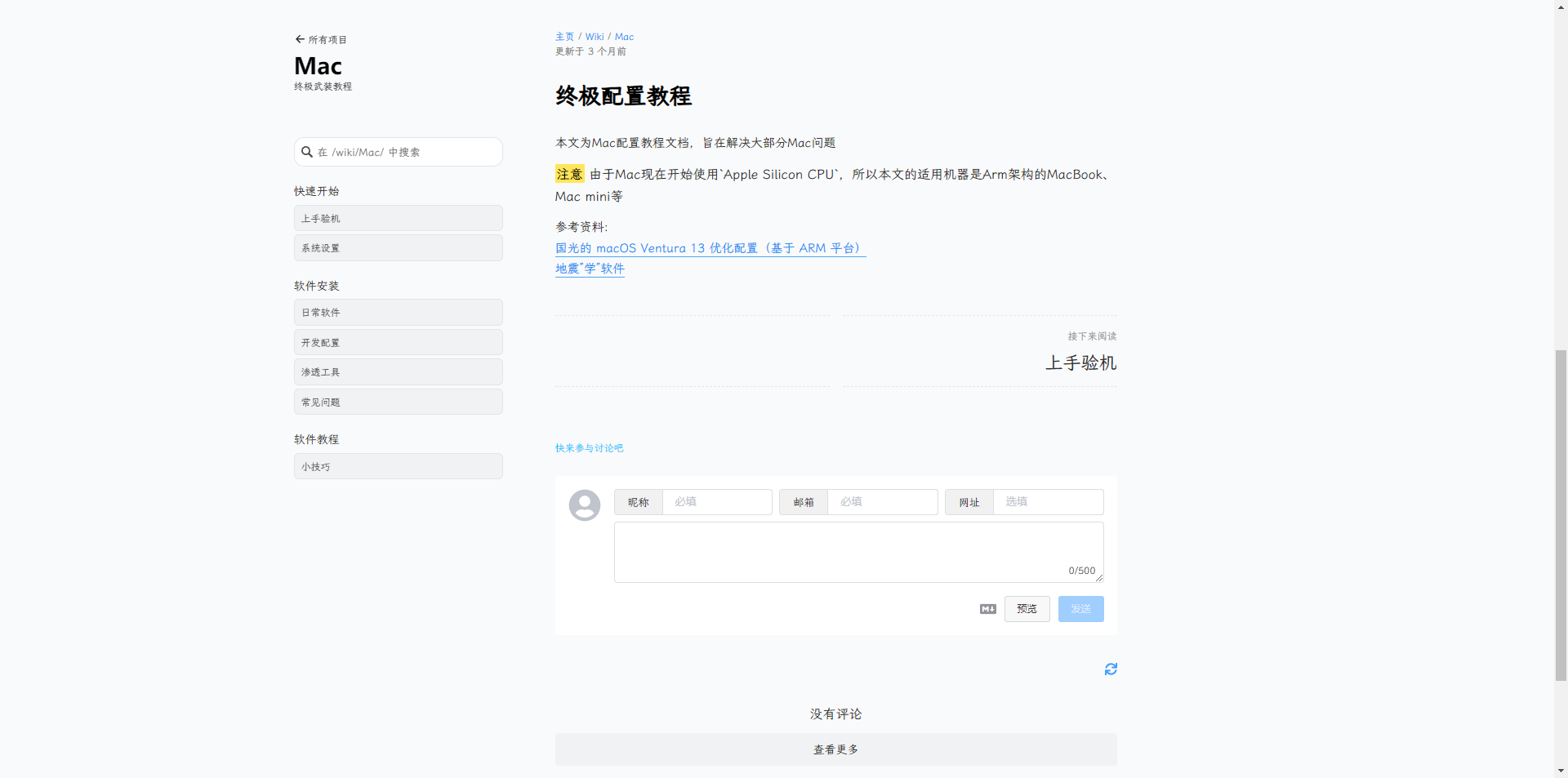Click the 预览 preview button
This screenshot has height=778, width=1568.
[x=1027, y=609]
